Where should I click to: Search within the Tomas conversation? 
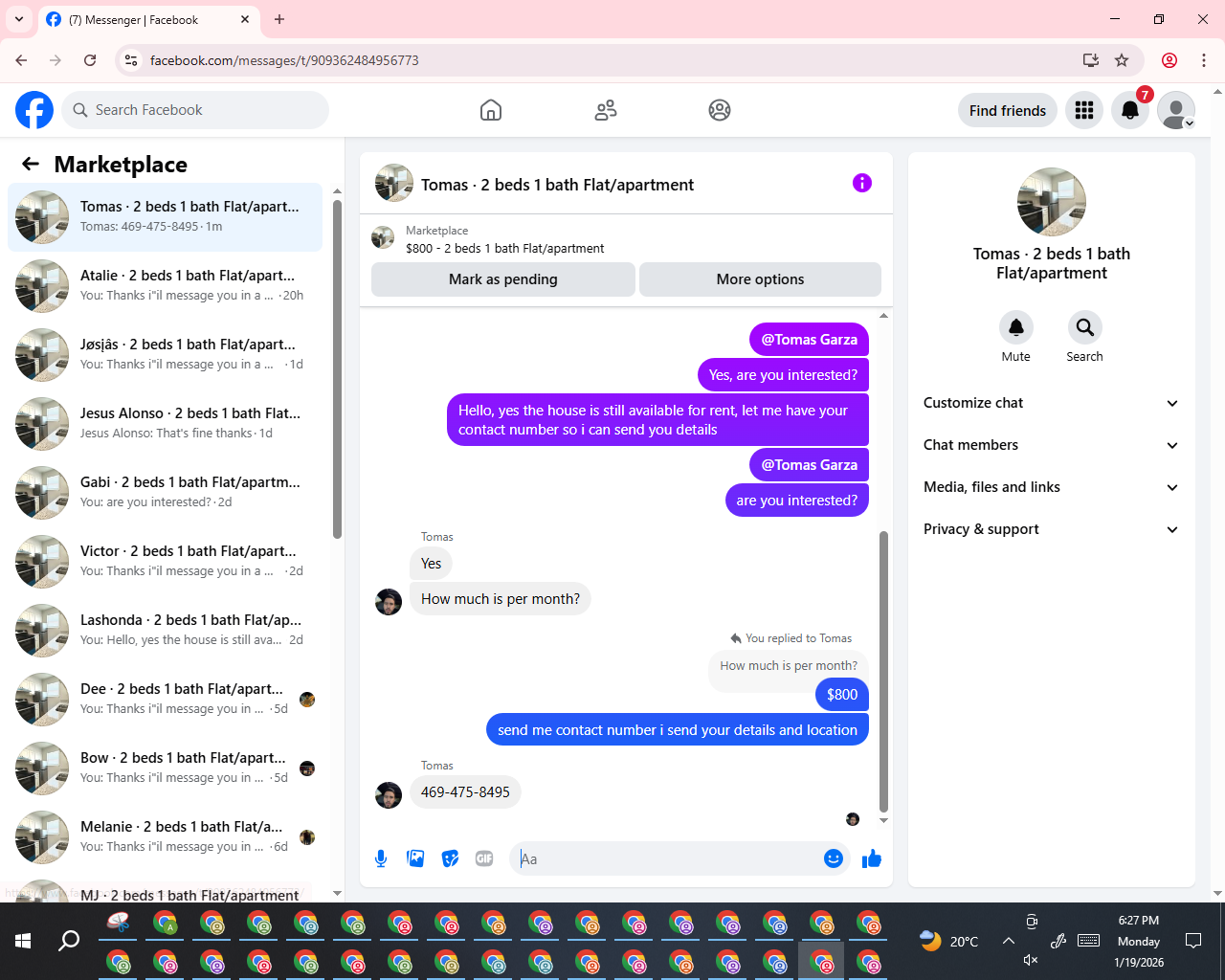coord(1084,327)
